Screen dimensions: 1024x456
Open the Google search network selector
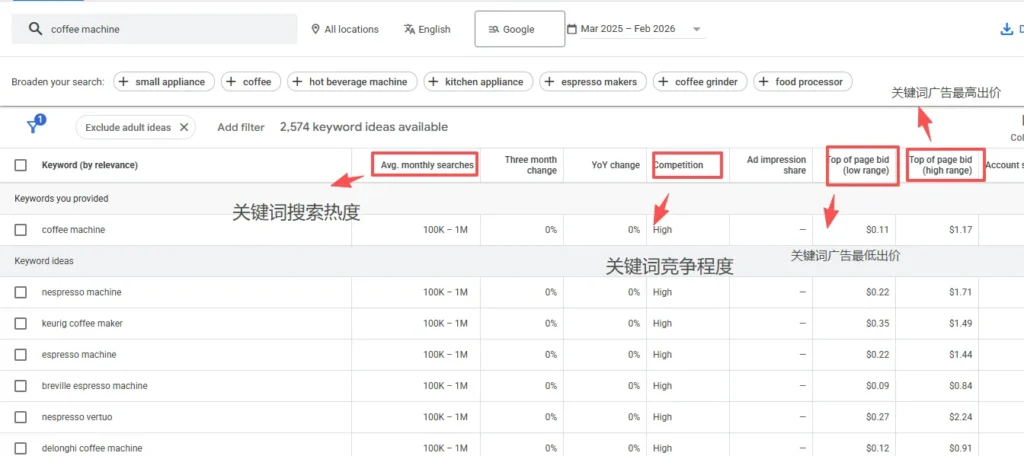(519, 29)
